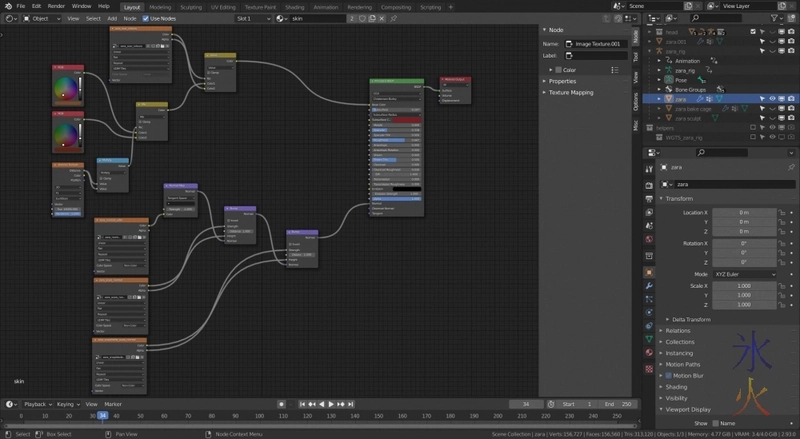This screenshot has width=800, height=439.
Task: Toggle eye visibility for zara object
Action: [x=772, y=99]
